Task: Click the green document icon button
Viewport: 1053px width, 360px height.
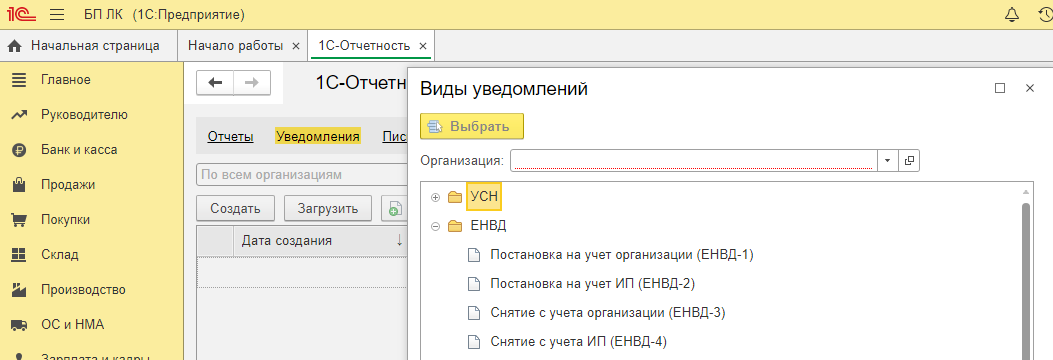Action: click(394, 208)
